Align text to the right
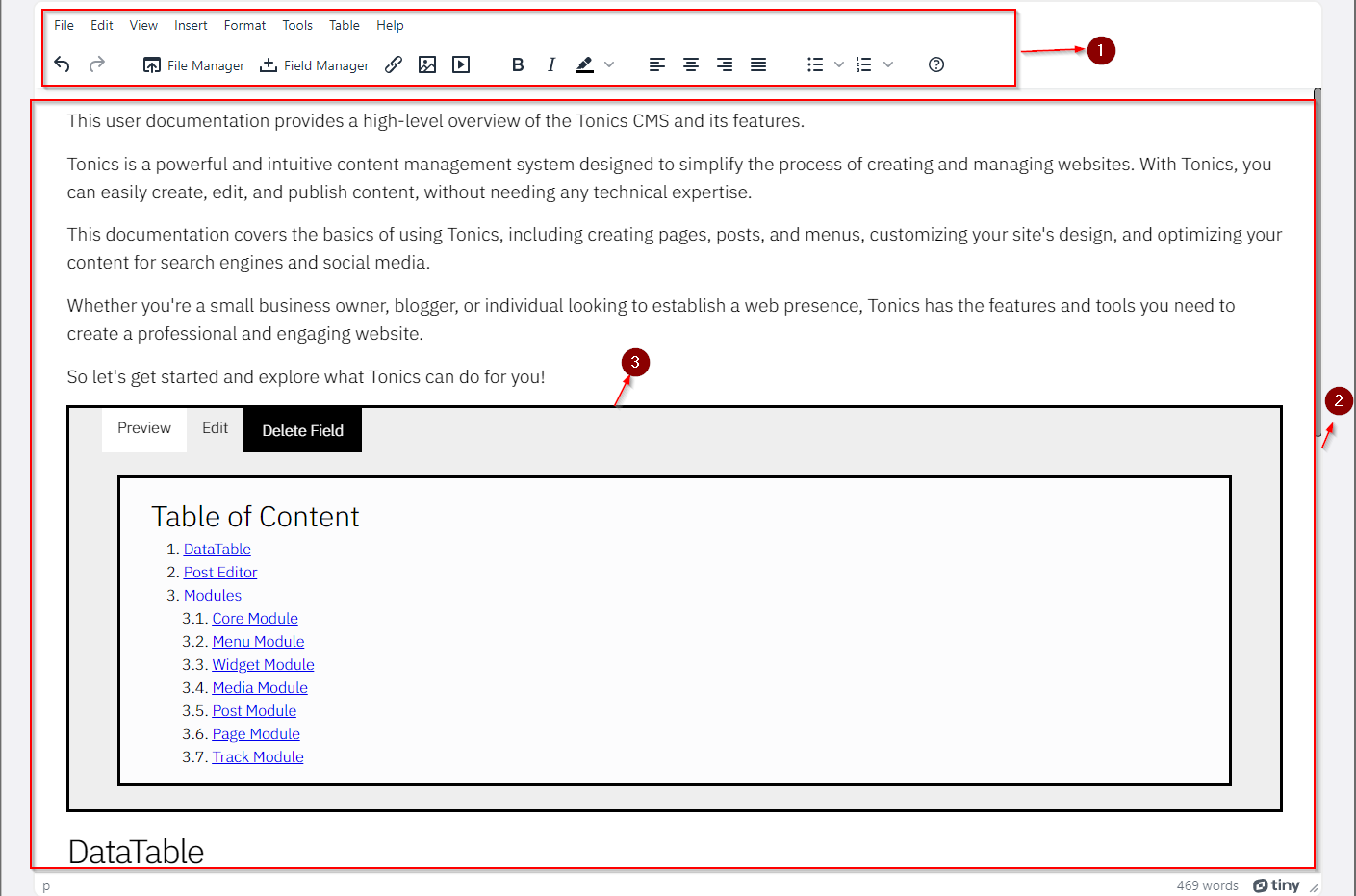This screenshot has width=1356, height=896. [x=725, y=64]
